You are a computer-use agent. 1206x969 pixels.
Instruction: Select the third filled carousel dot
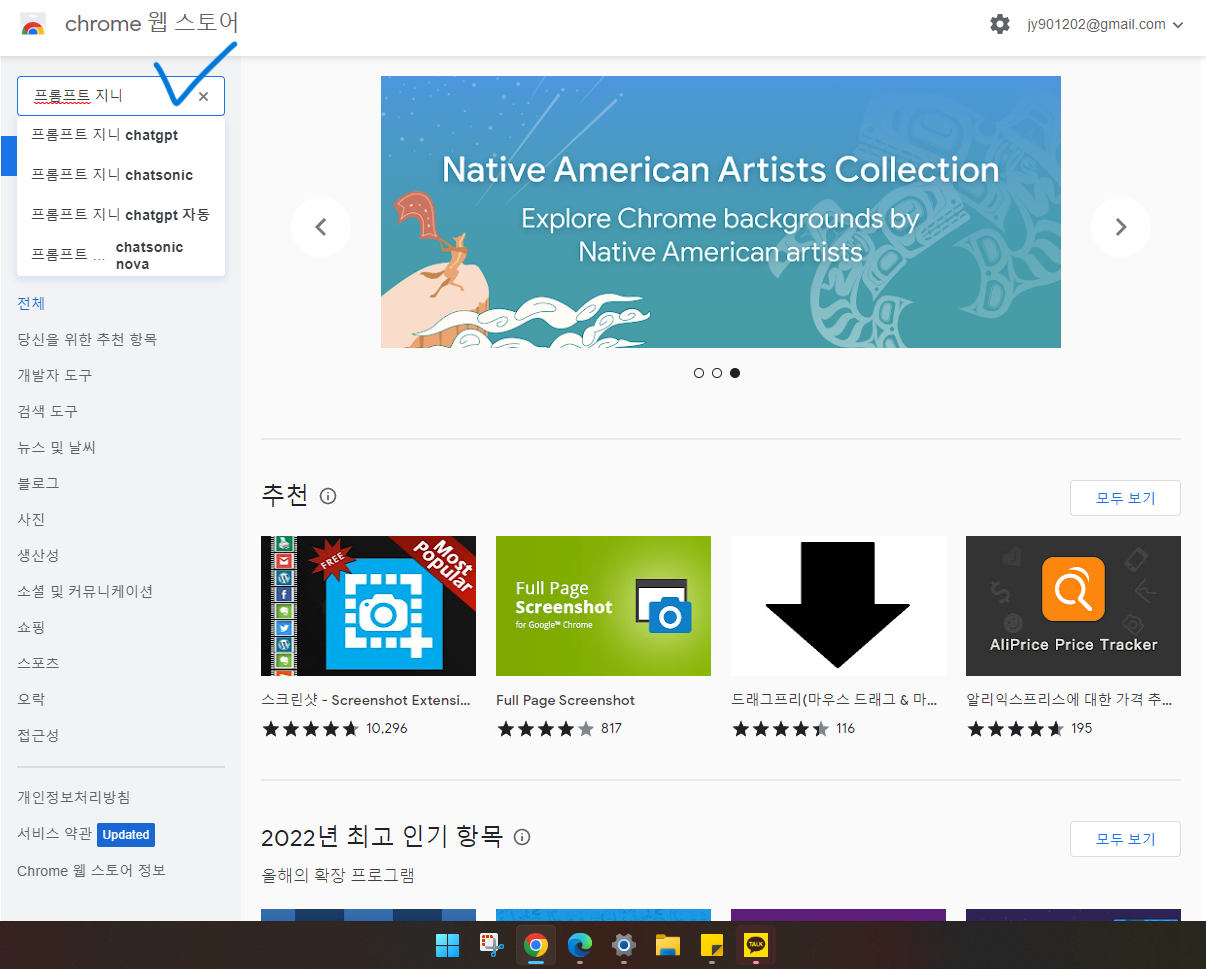tap(735, 373)
